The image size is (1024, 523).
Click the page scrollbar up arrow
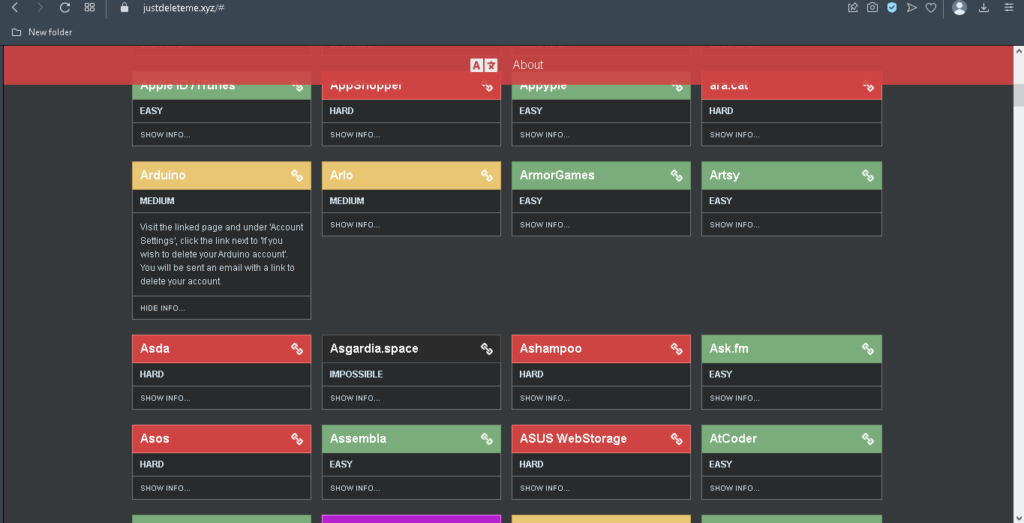1018,51
